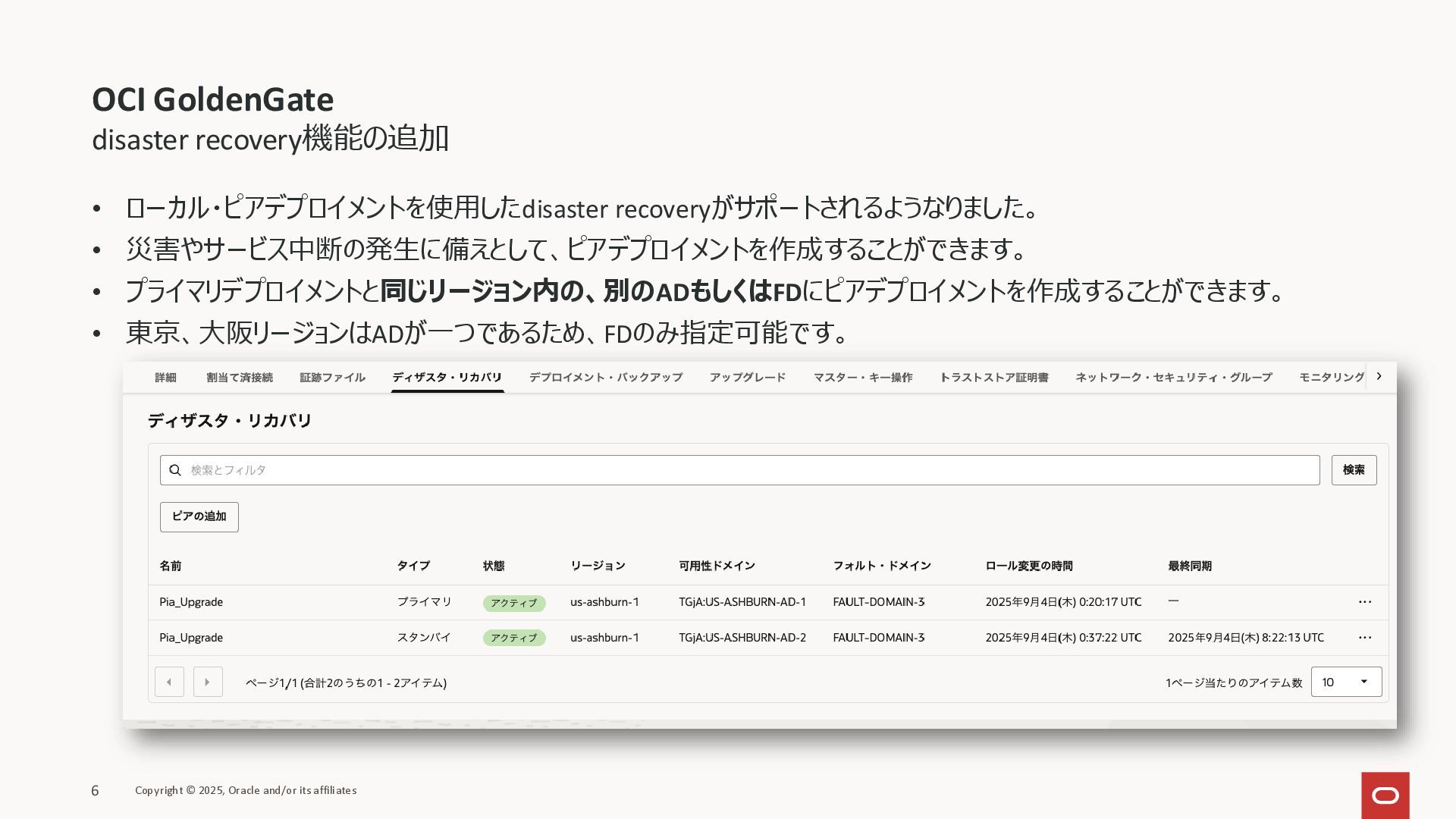Click the 1ページ当たりのアイテム数 label
This screenshot has height=819, width=1456.
click(1234, 682)
